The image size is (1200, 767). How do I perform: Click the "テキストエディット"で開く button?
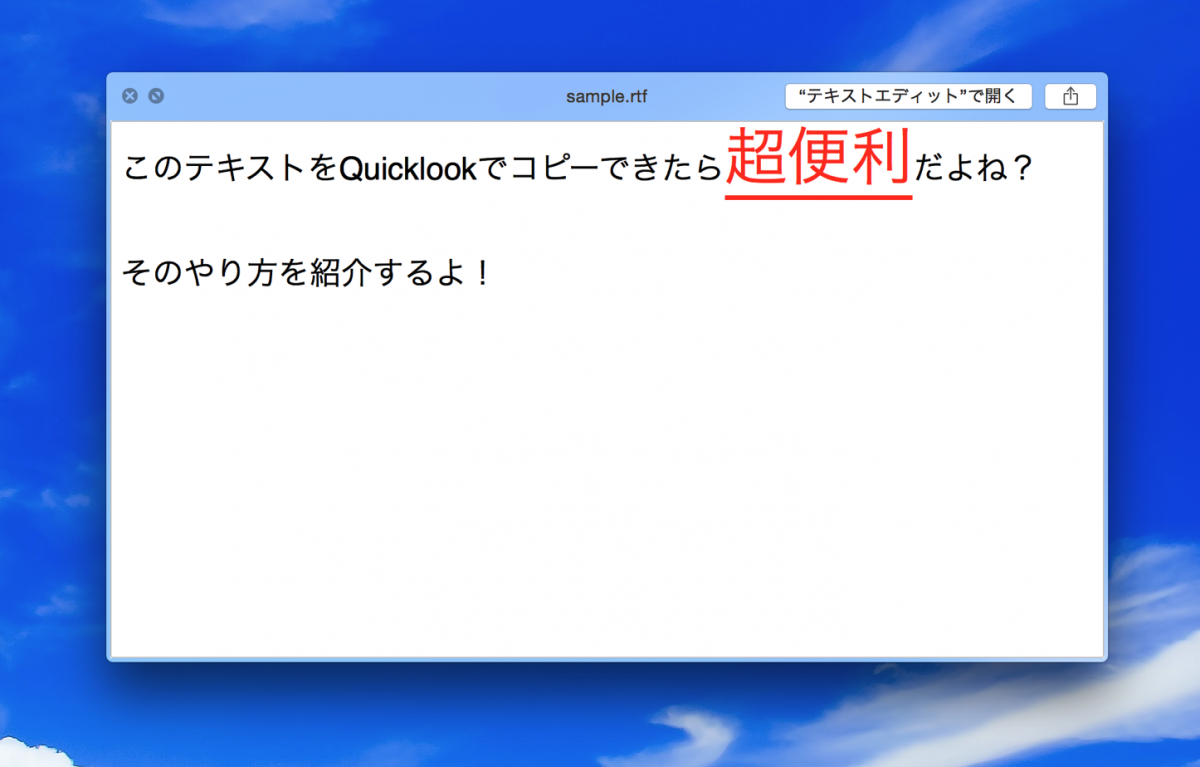click(907, 96)
